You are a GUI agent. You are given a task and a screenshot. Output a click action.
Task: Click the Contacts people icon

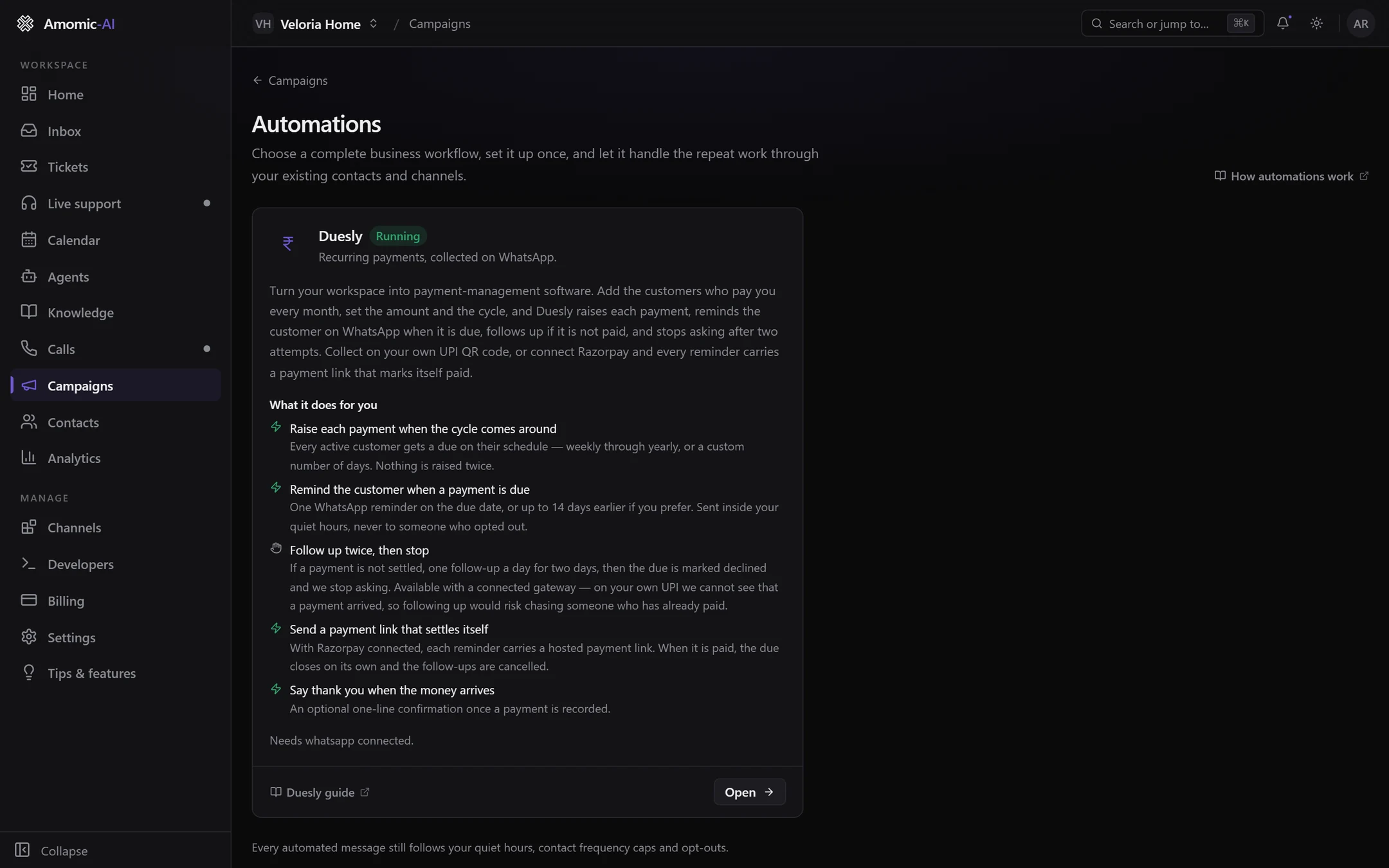pyautogui.click(x=28, y=422)
